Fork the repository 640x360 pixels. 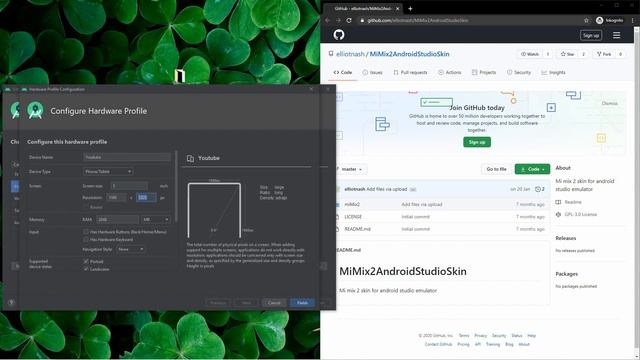coord(604,54)
